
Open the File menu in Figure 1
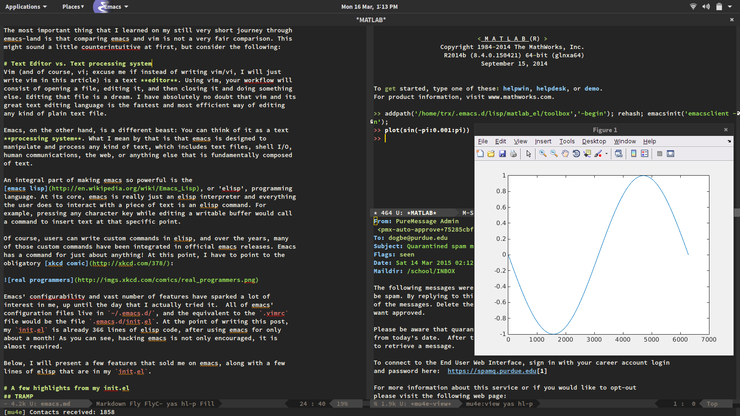coord(483,141)
